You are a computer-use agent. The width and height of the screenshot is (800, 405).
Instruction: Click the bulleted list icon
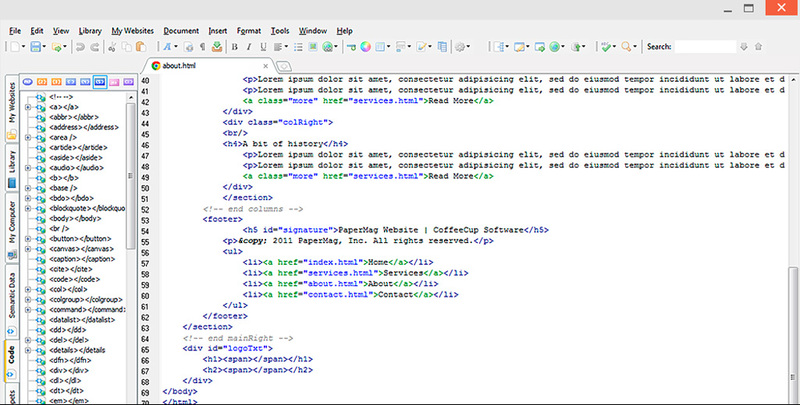pos(298,47)
